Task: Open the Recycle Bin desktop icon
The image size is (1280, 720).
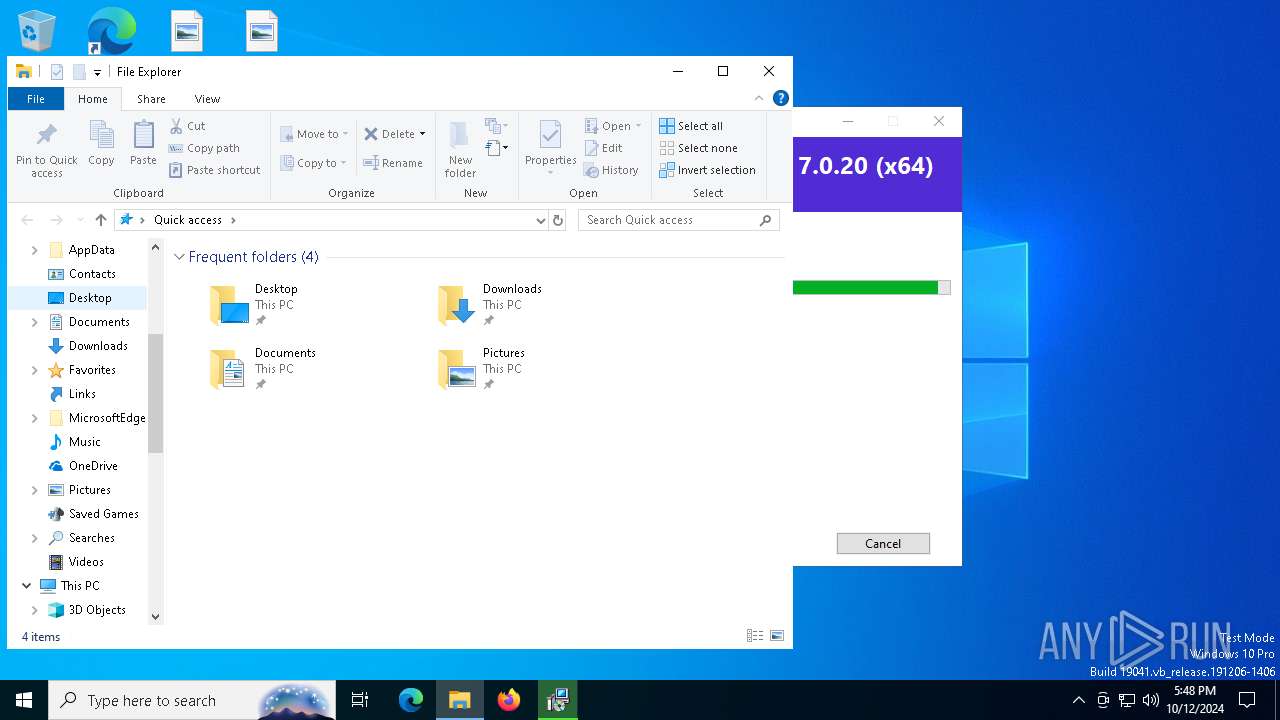Action: coord(37,31)
